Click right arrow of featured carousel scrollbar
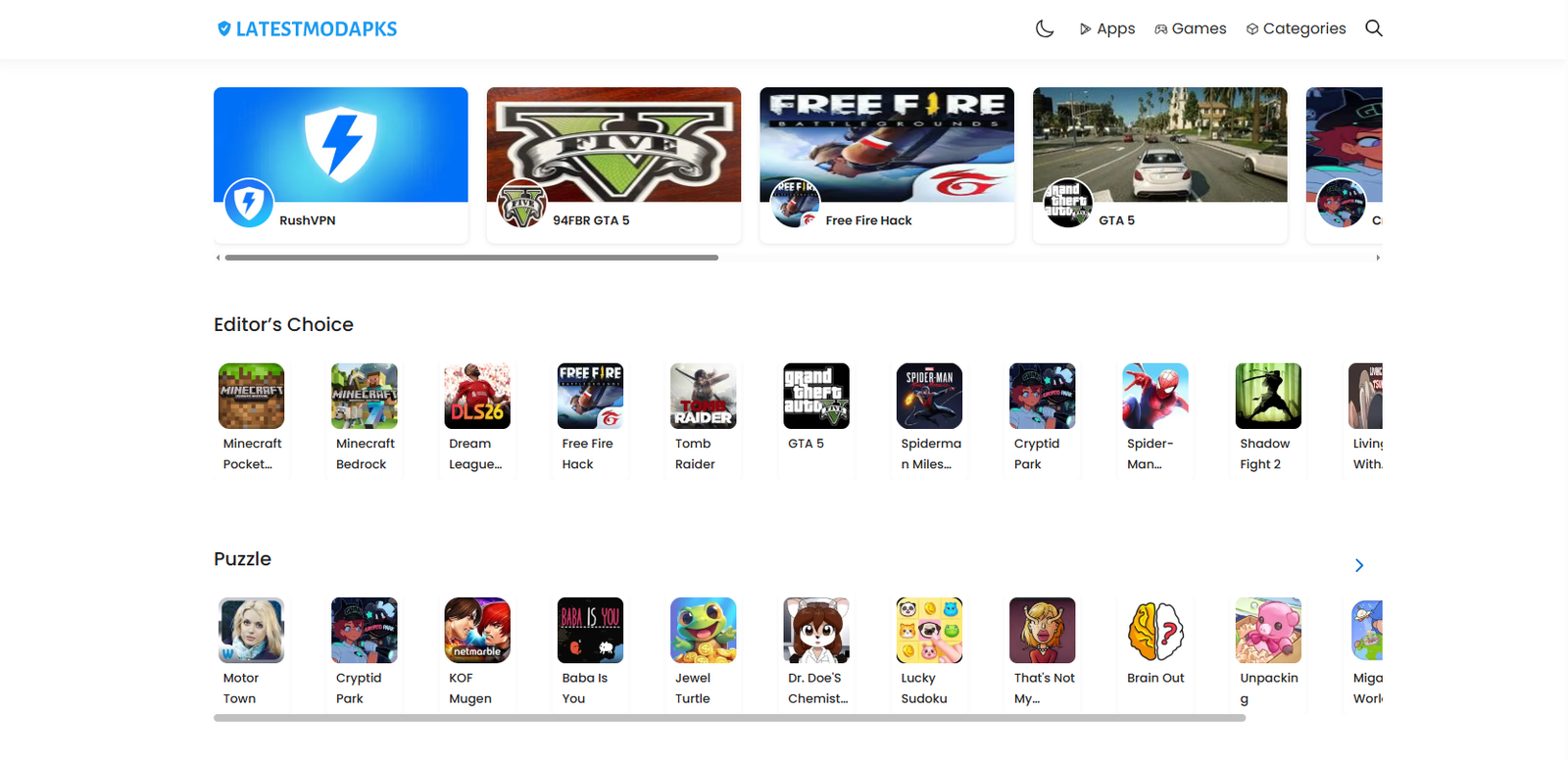Screen dimensions: 1568x760 click(x=1378, y=258)
